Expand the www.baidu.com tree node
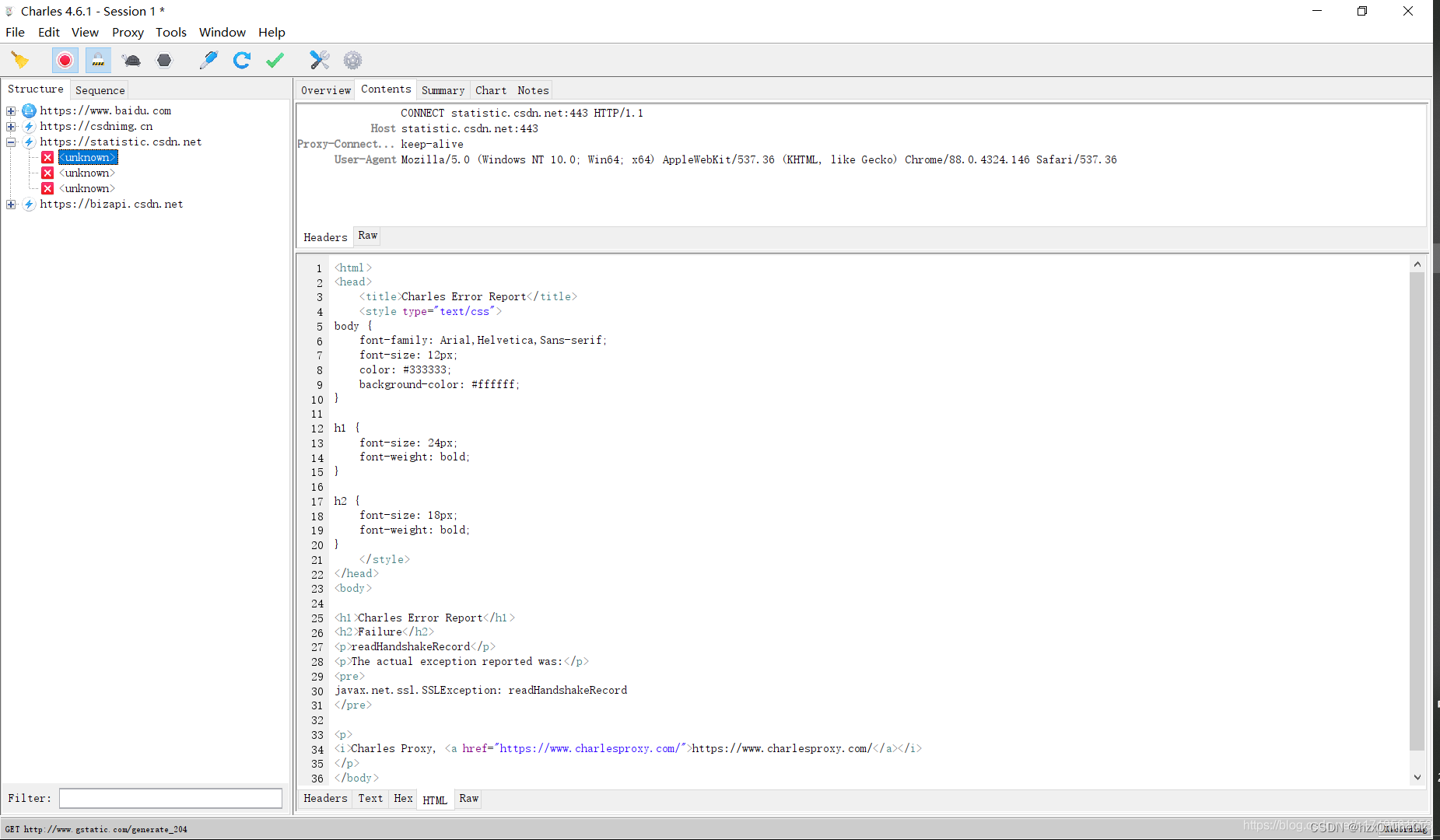 coord(11,110)
